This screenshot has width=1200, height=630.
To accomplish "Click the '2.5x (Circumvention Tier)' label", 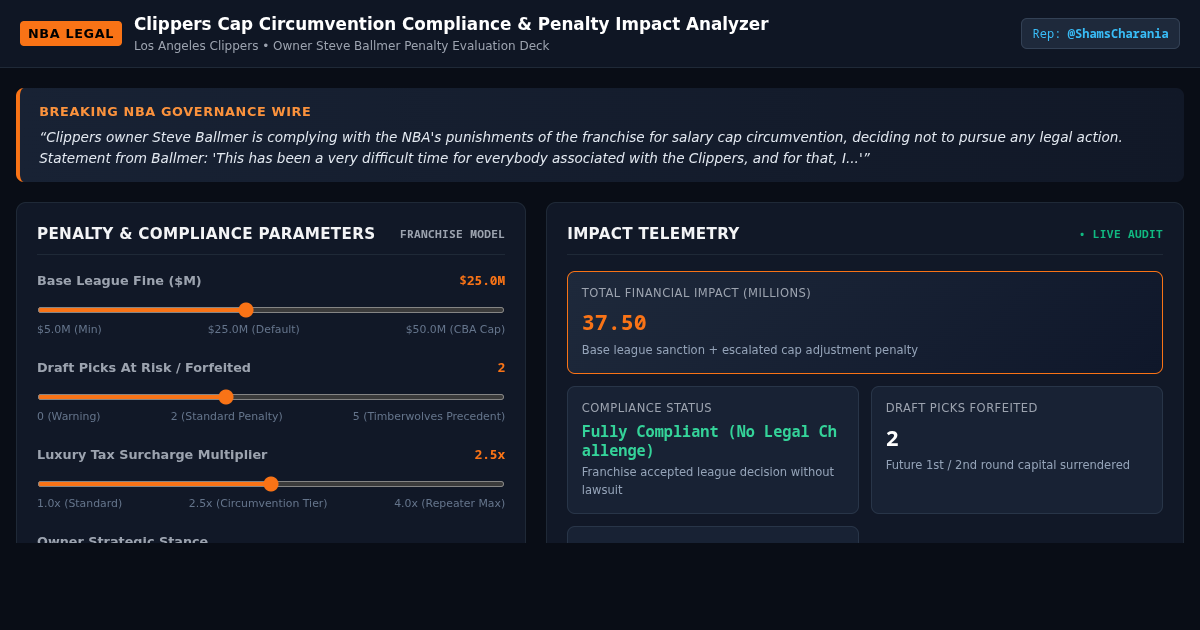I will coord(258,504).
